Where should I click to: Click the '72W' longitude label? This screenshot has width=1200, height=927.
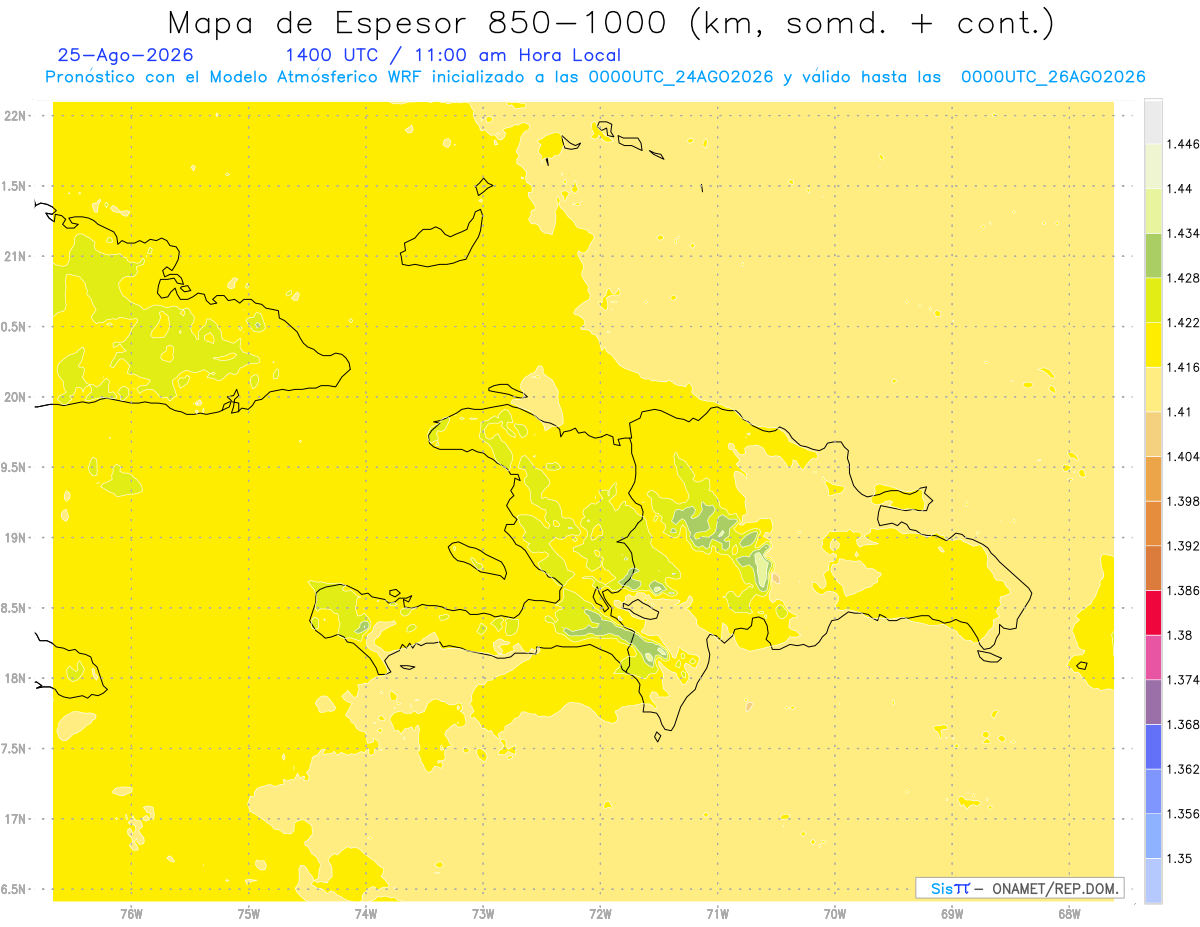(600, 914)
